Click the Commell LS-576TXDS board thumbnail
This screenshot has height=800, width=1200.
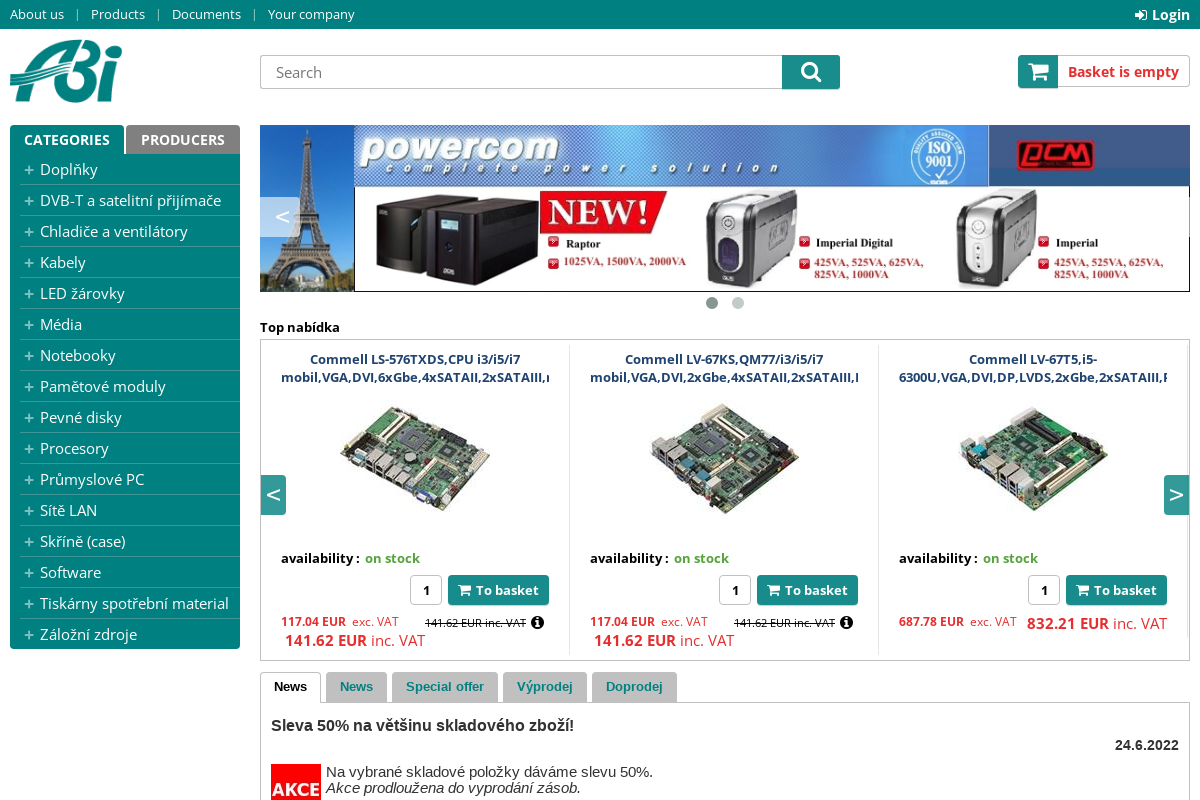point(415,459)
